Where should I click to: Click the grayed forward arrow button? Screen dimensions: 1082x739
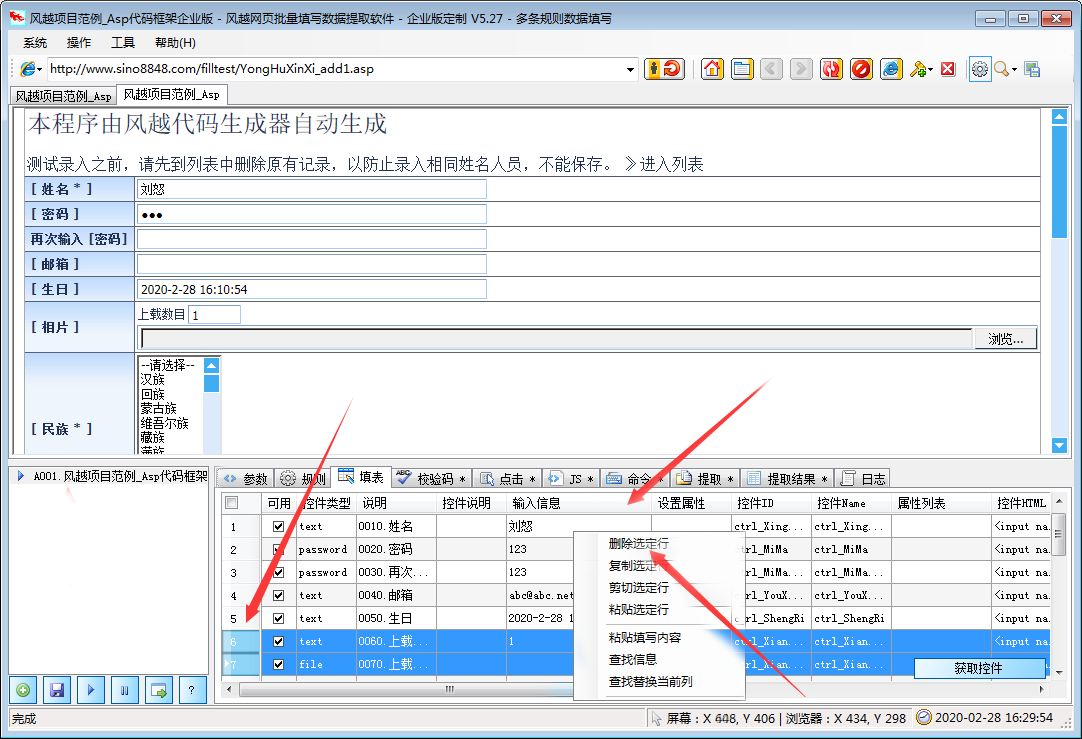coord(801,69)
